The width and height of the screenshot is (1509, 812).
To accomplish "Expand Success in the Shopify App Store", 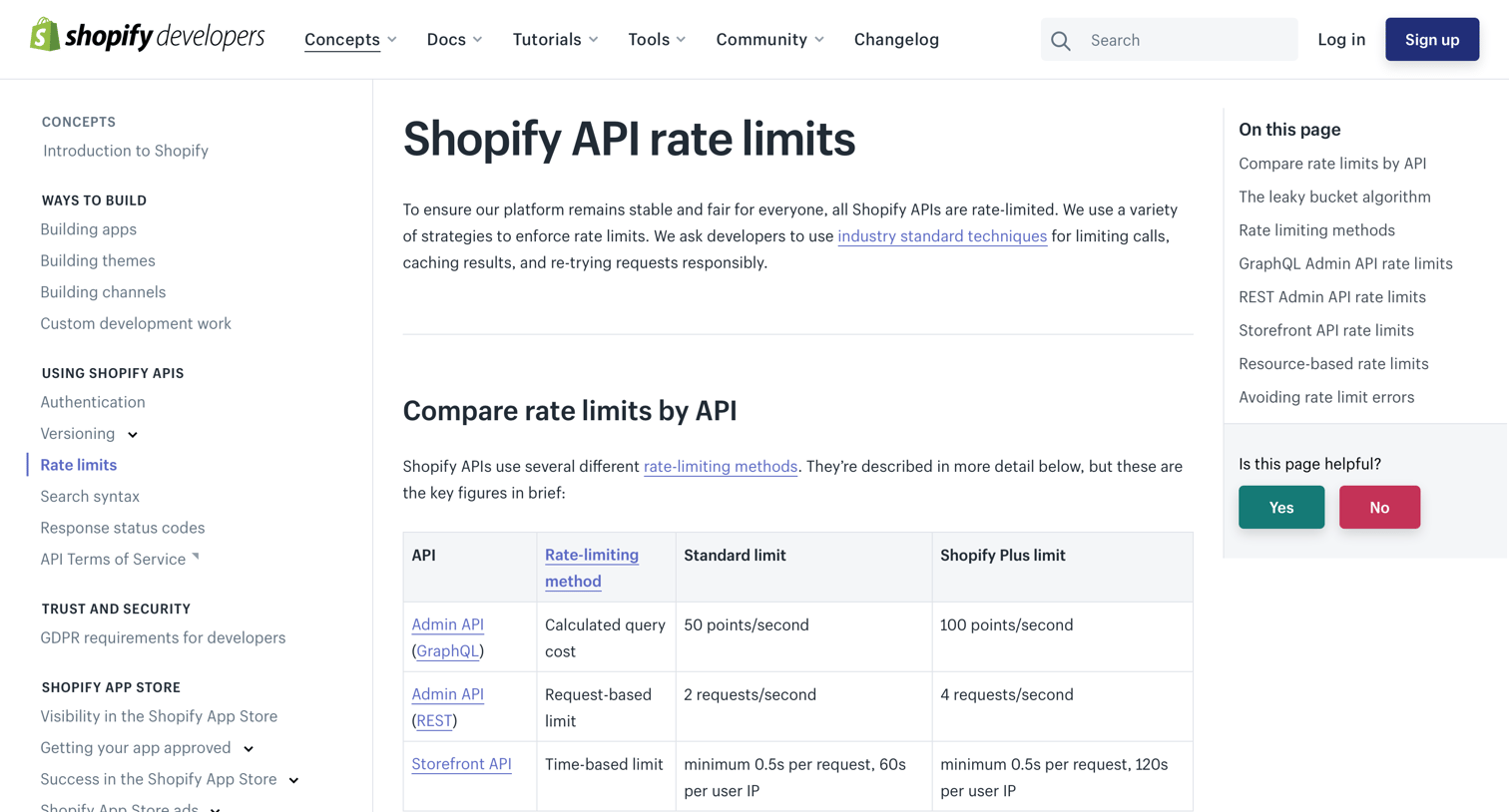I will [x=293, y=780].
